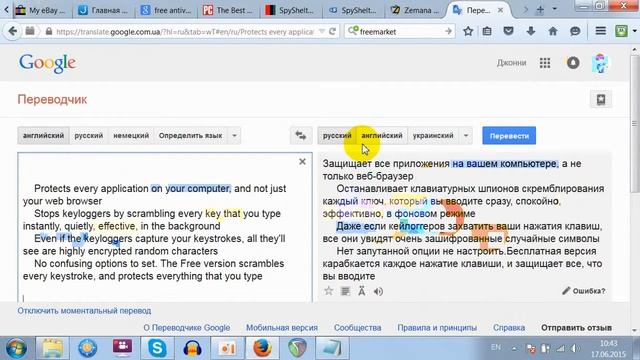
Task: Select немецкий as source language
Action: [x=131, y=136]
